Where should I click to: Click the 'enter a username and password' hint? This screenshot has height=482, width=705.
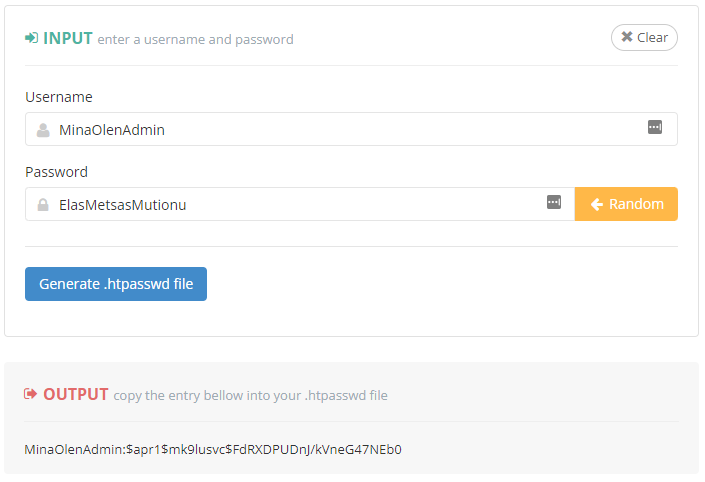point(196,40)
